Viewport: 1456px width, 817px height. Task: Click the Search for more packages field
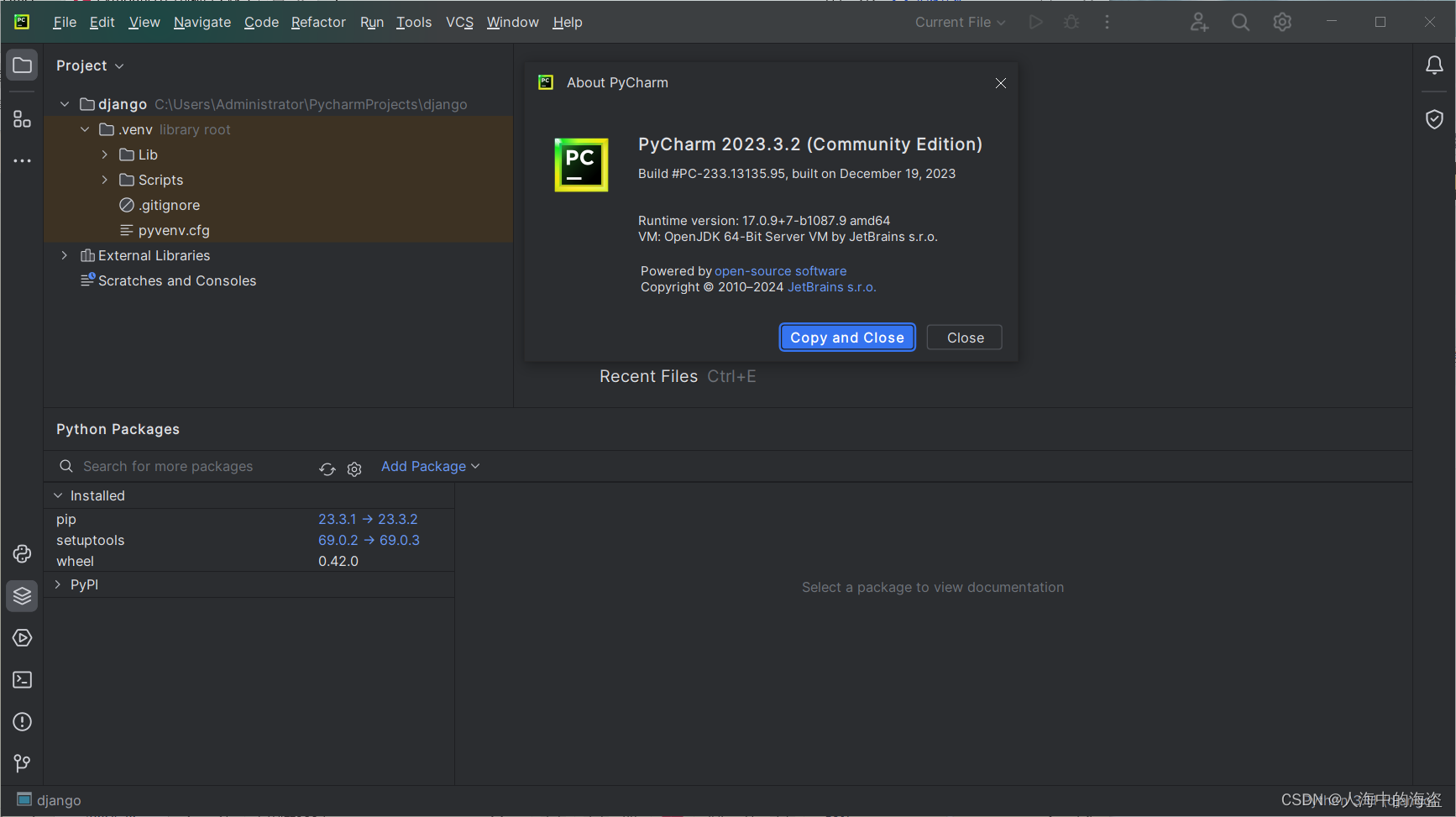(168, 466)
